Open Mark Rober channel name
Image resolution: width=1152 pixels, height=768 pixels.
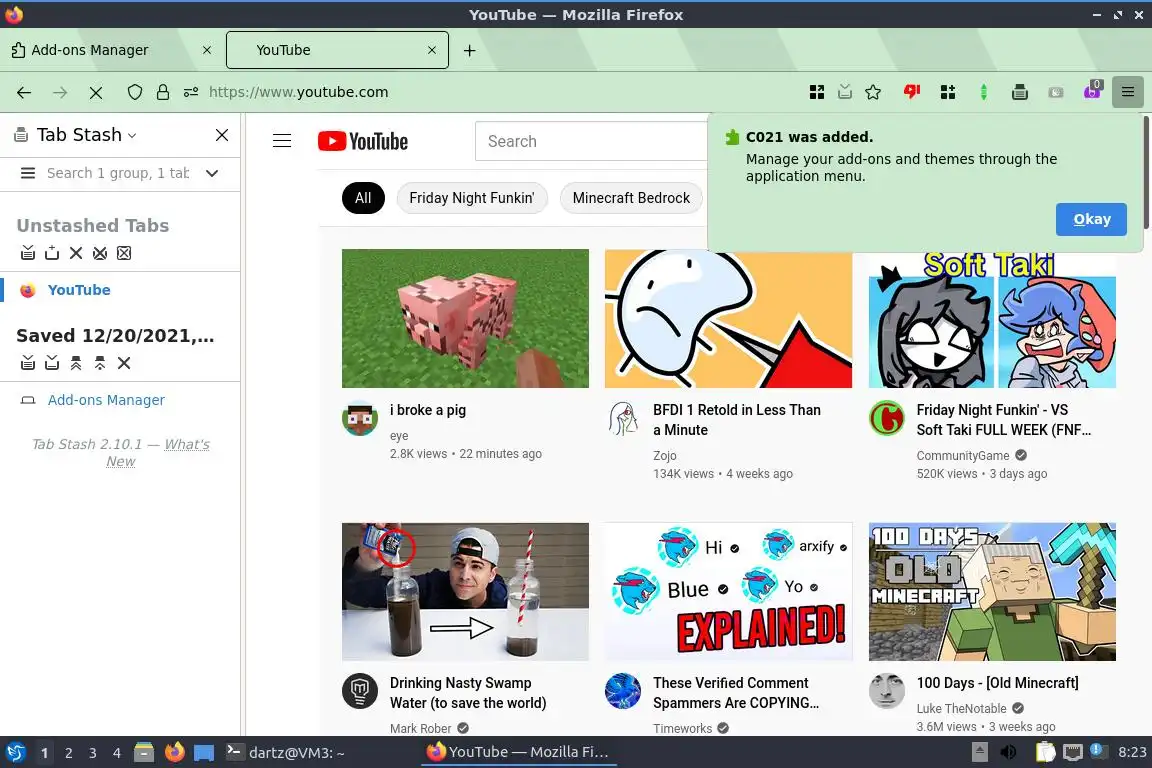(x=420, y=728)
